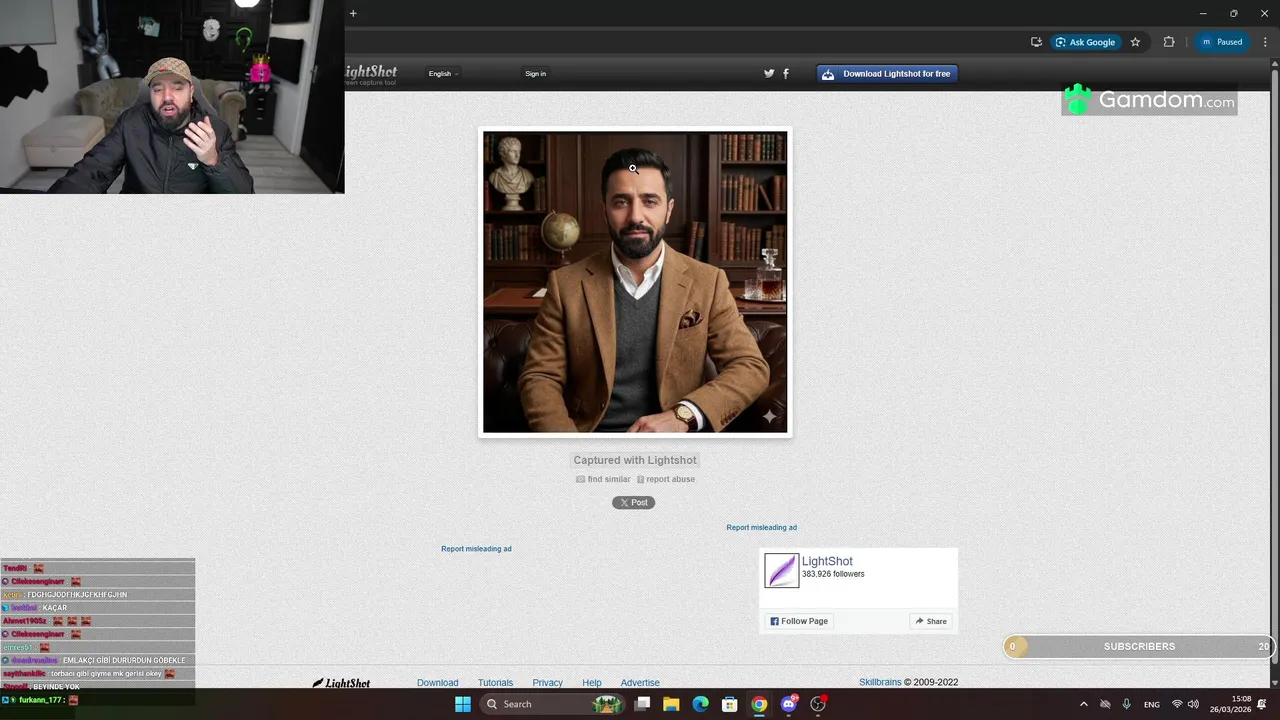1280x720 pixels.
Task: Open the Facebook icon in header
Action: pyautogui.click(x=786, y=73)
